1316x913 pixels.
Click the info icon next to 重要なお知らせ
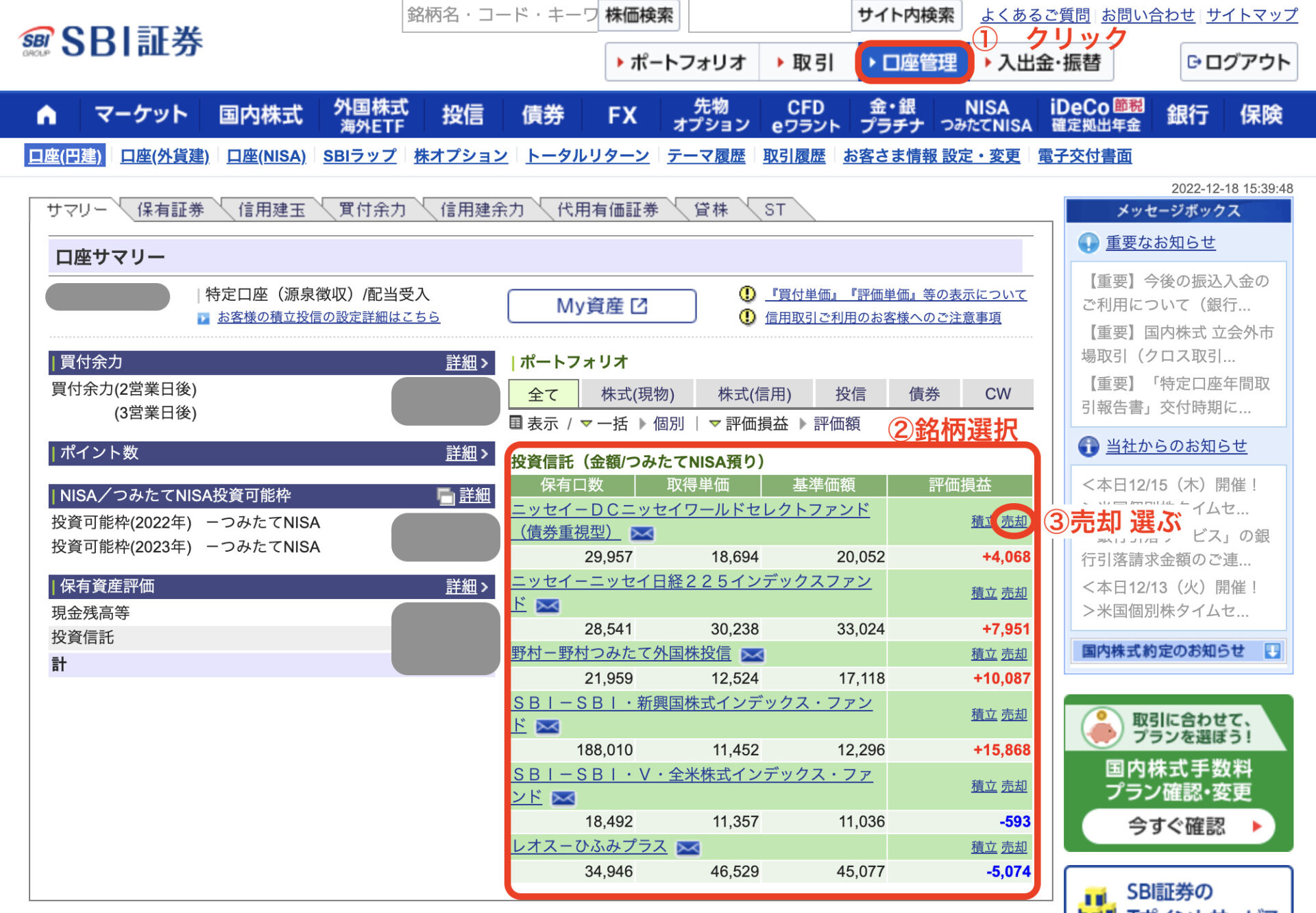[x=1088, y=243]
